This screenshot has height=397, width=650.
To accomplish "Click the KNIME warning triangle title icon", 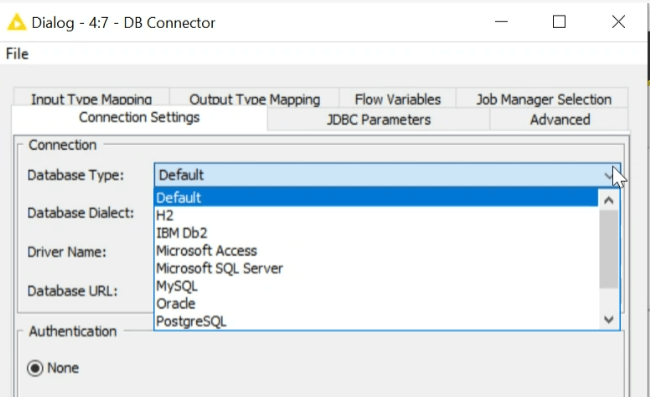I will pyautogui.click(x=17, y=22).
